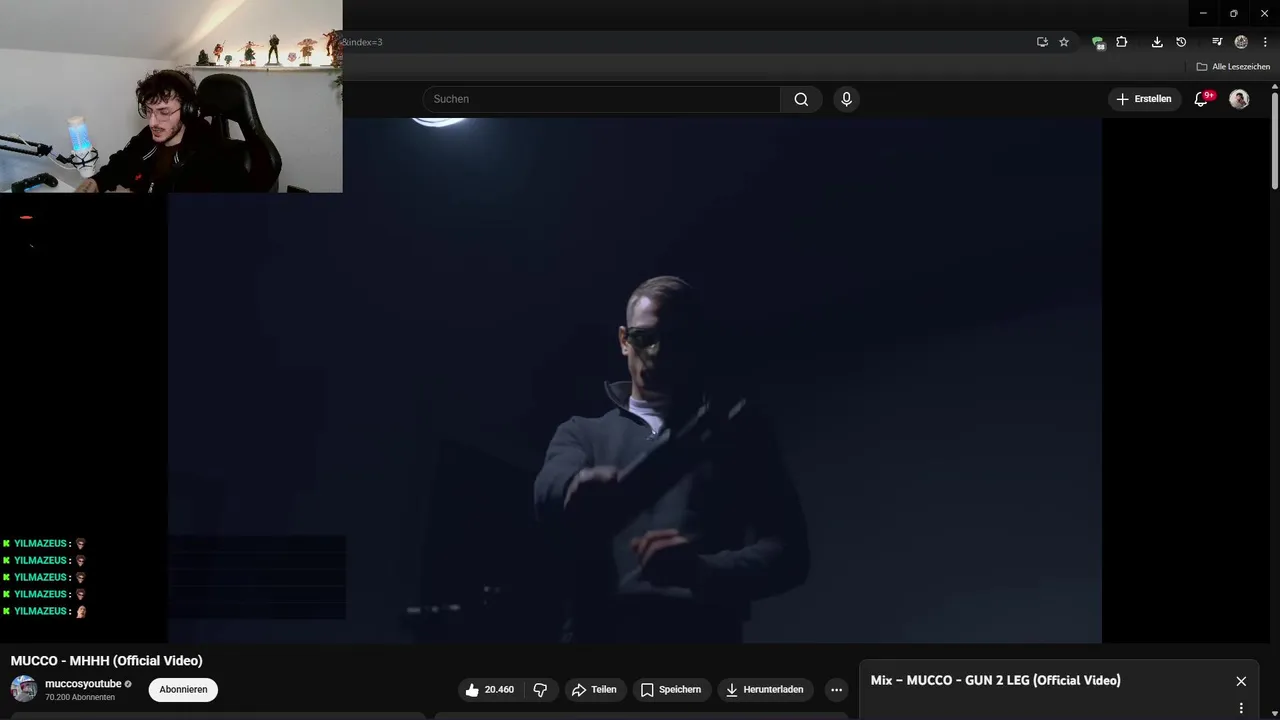Click the muccosyoutube channel avatar
Viewport: 1280px width, 720px height.
[x=24, y=689]
